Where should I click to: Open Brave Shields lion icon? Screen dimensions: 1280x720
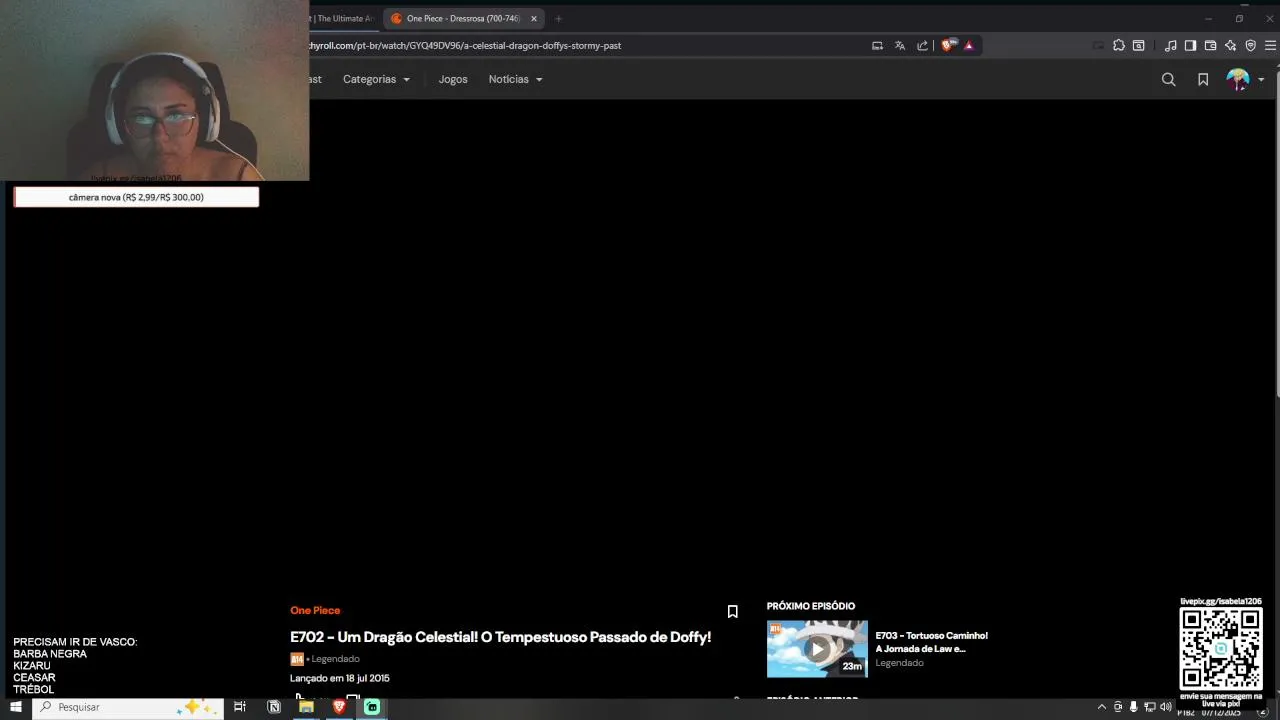948,45
